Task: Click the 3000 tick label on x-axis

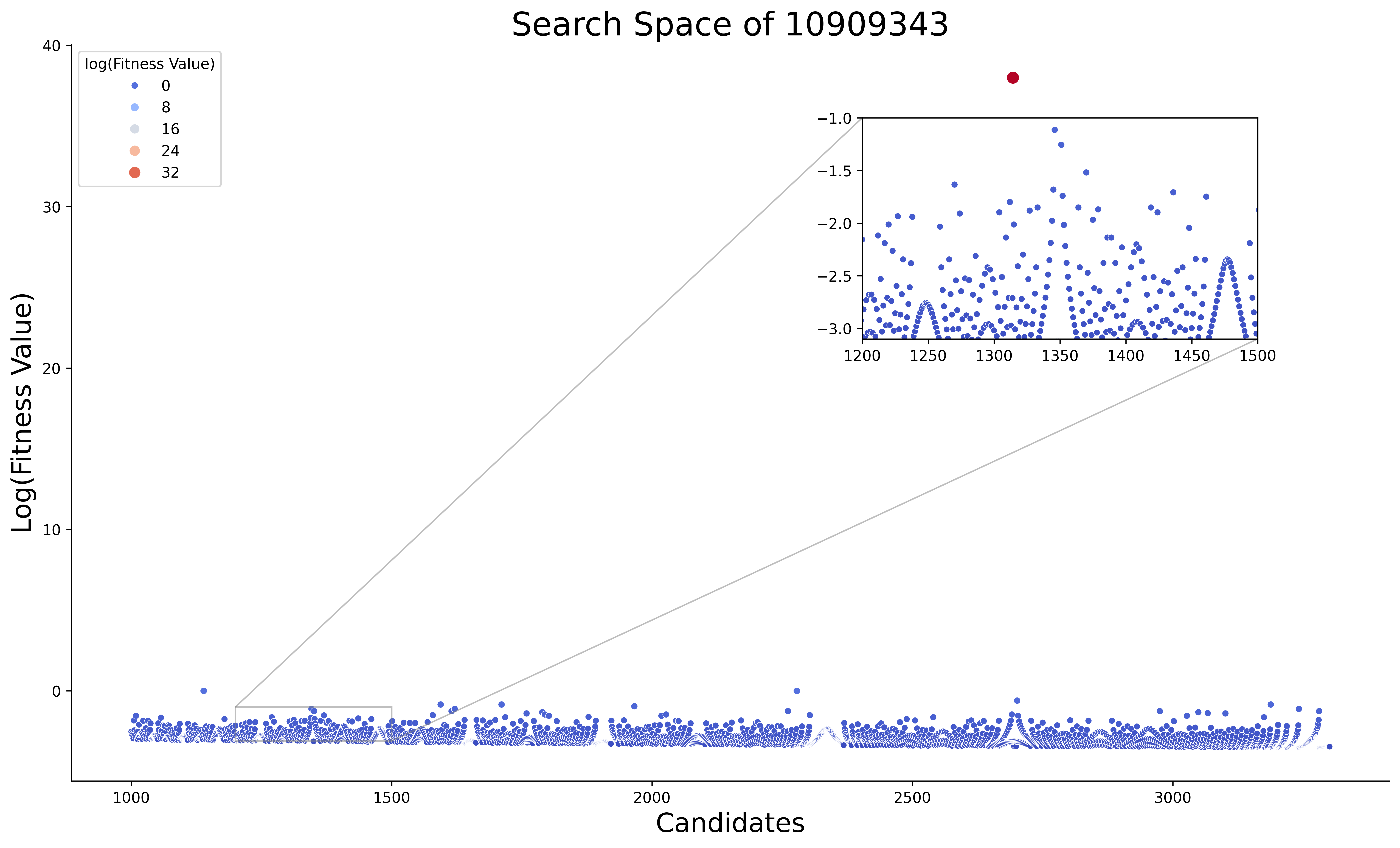Action: tap(1173, 798)
